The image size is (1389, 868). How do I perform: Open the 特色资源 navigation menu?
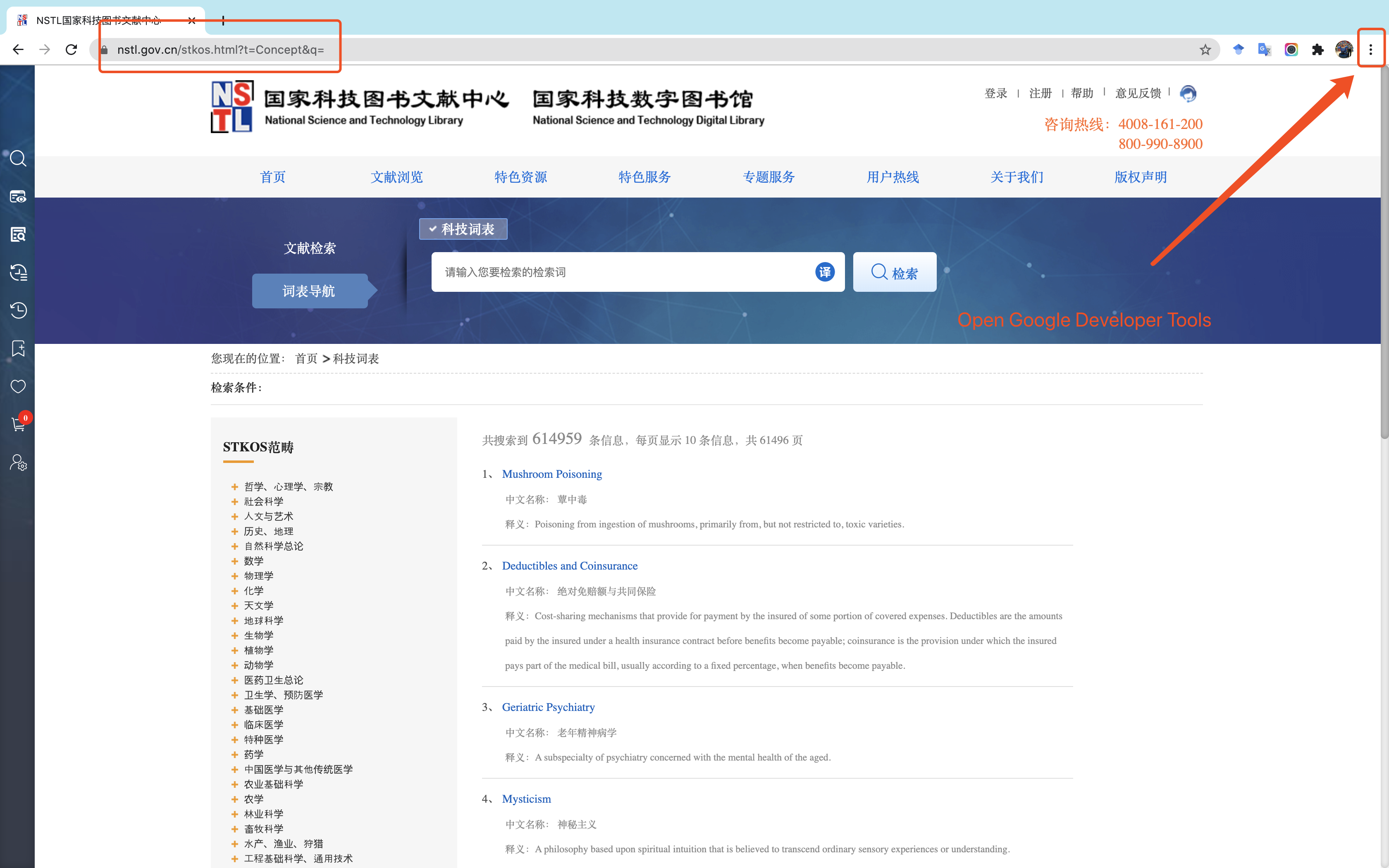coord(520,177)
